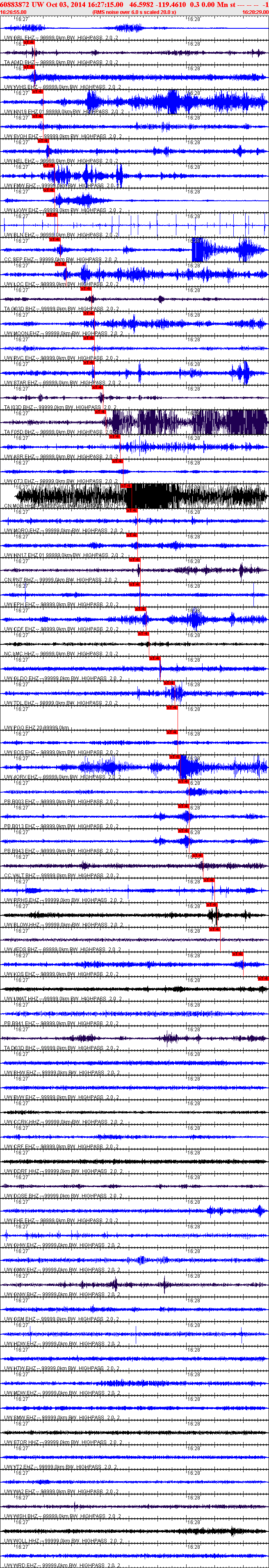
Task: Click the UW KOS EHZ label
Action: [62, 975]
